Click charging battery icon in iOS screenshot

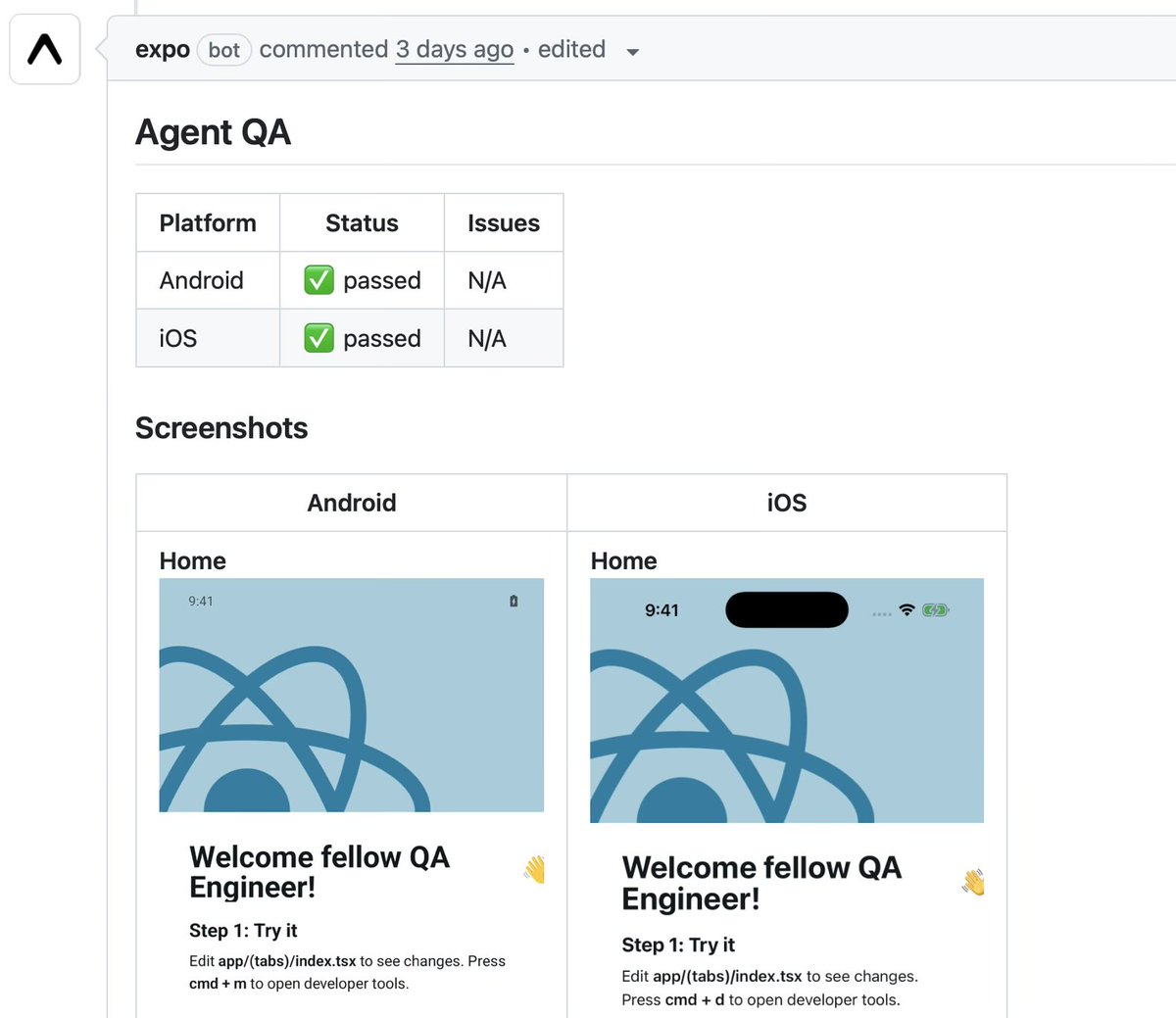coord(936,610)
